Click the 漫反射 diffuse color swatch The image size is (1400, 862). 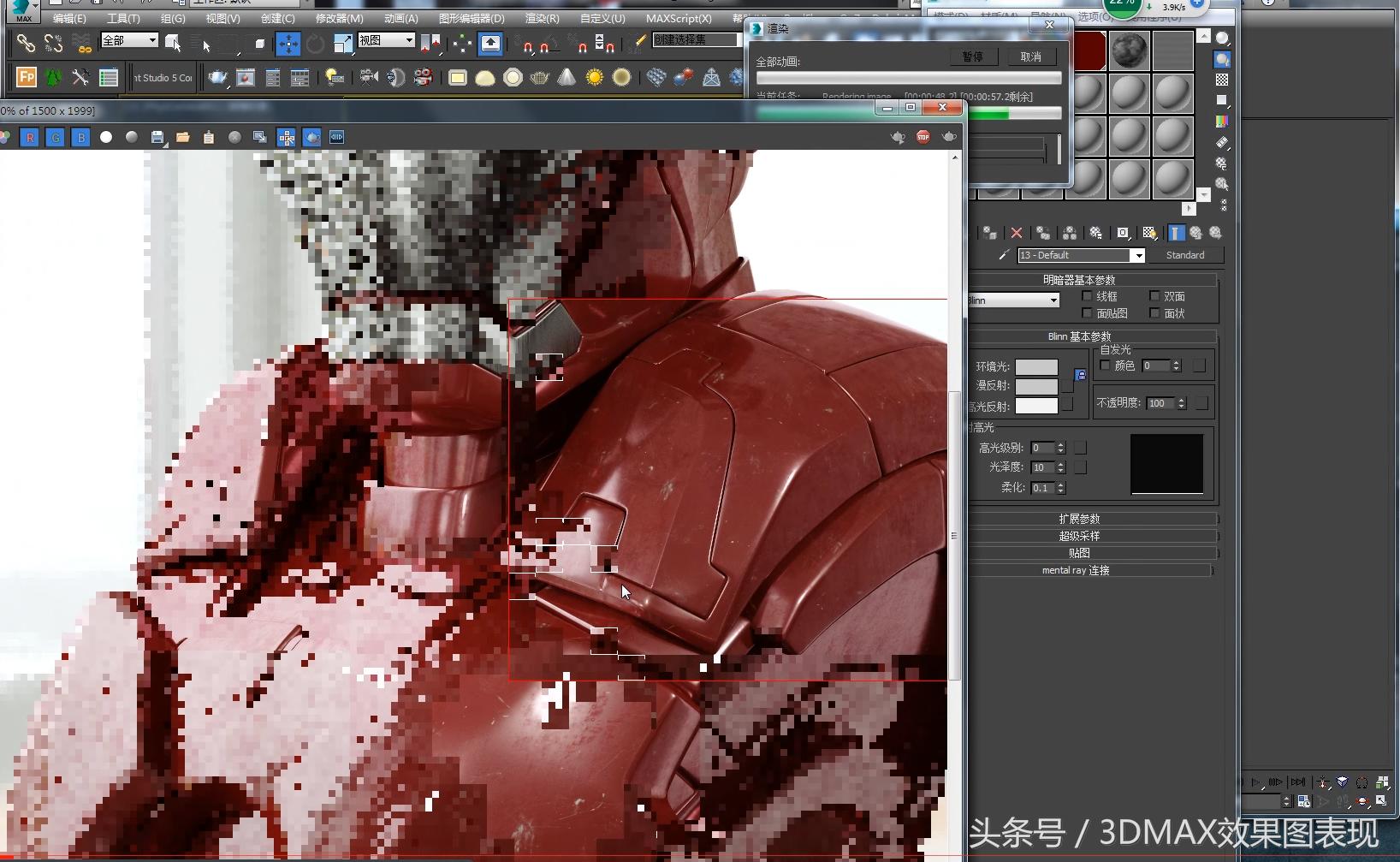(x=1036, y=386)
